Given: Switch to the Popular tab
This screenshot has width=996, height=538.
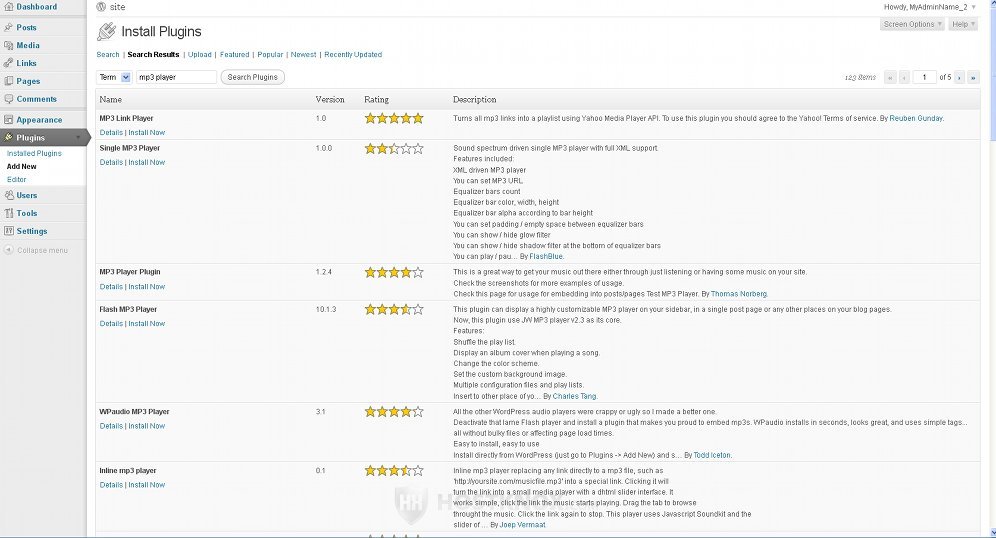Looking at the screenshot, I should (x=270, y=55).
